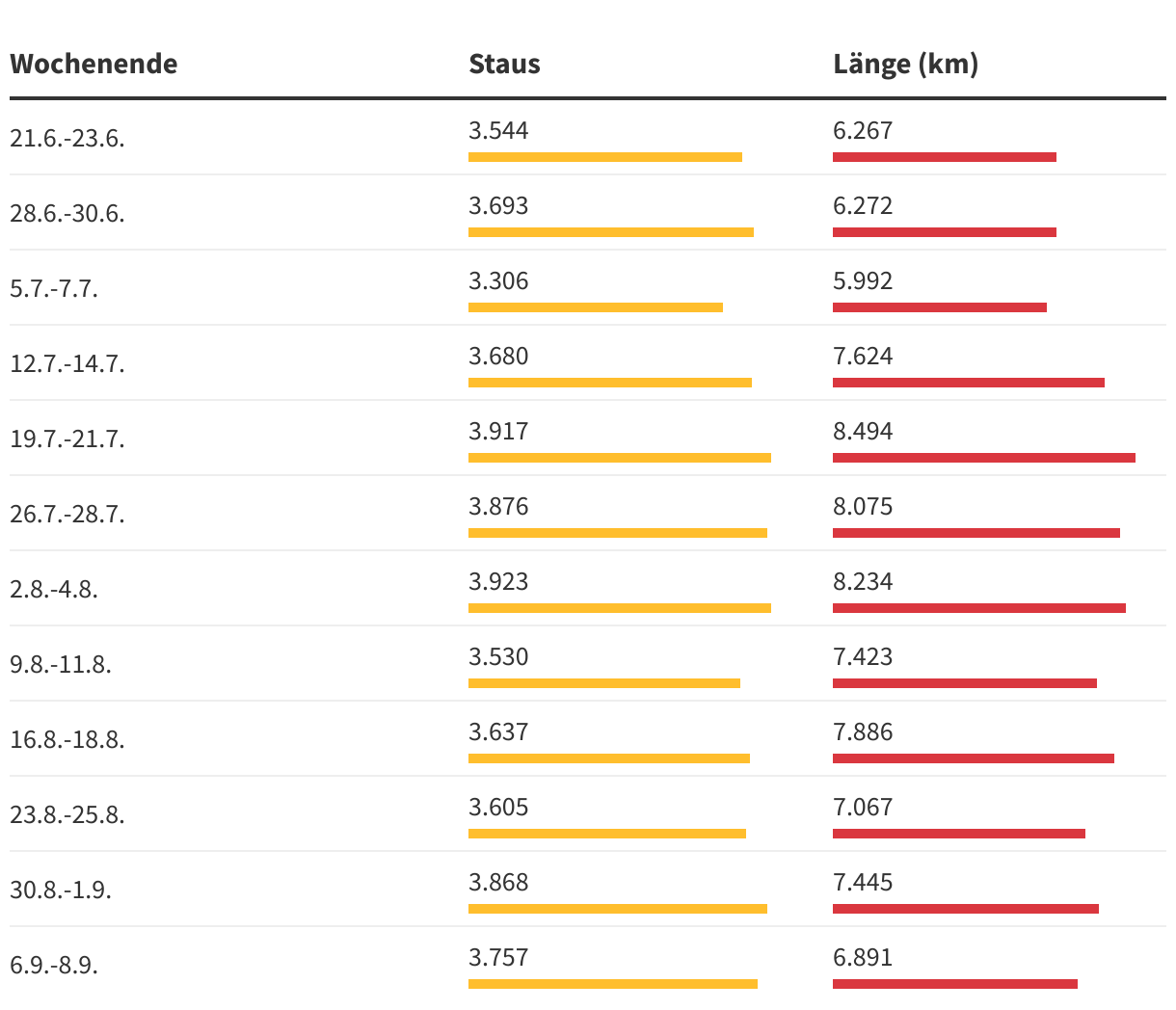
Task: Click the red bar for 8.494 km
Action: point(984,458)
